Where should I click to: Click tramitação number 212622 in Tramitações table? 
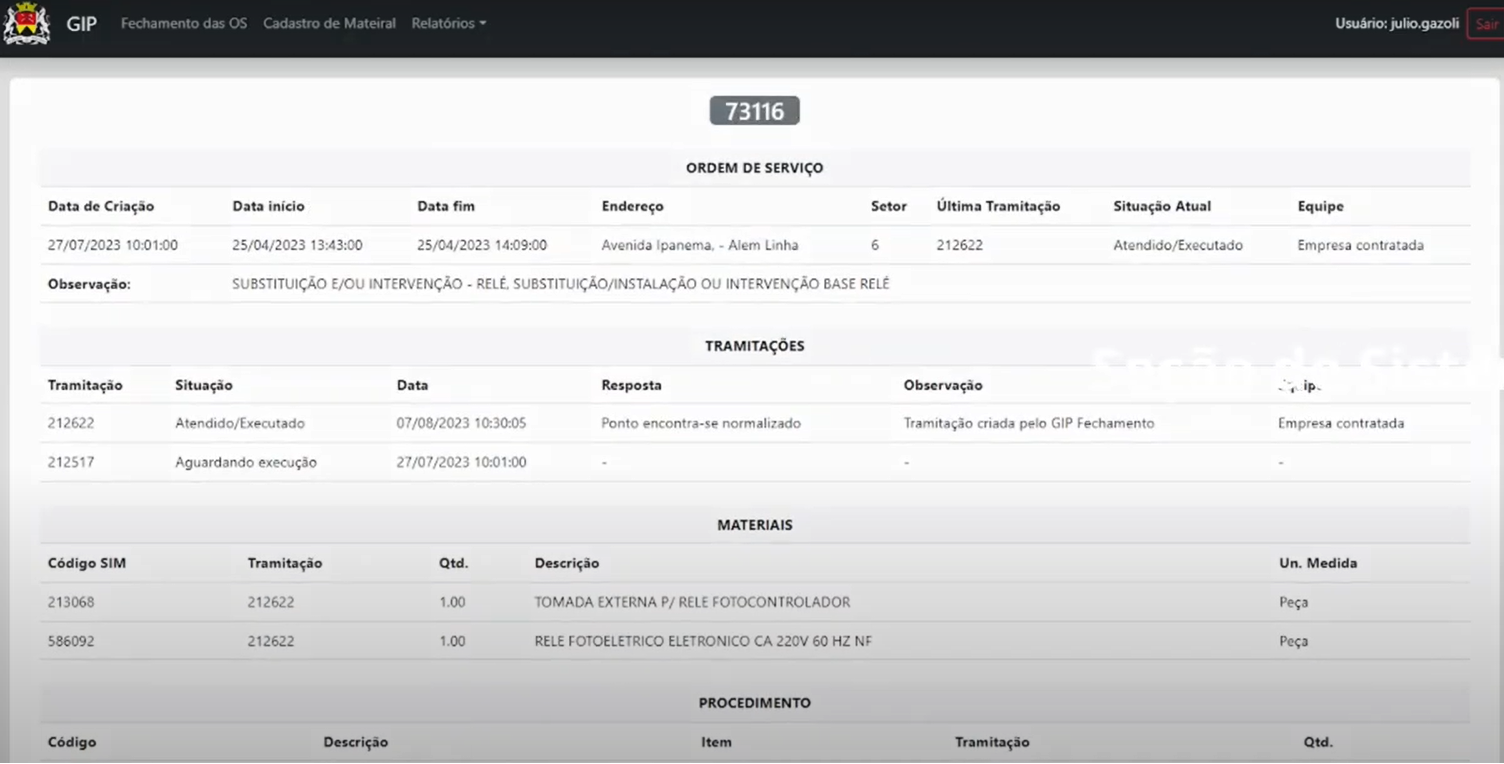pos(71,423)
